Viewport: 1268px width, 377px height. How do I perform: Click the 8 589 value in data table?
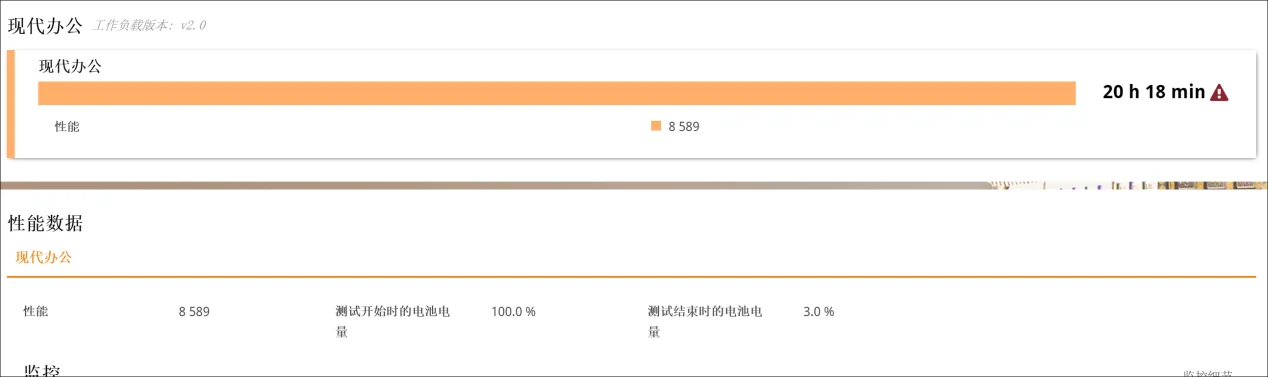coord(194,312)
